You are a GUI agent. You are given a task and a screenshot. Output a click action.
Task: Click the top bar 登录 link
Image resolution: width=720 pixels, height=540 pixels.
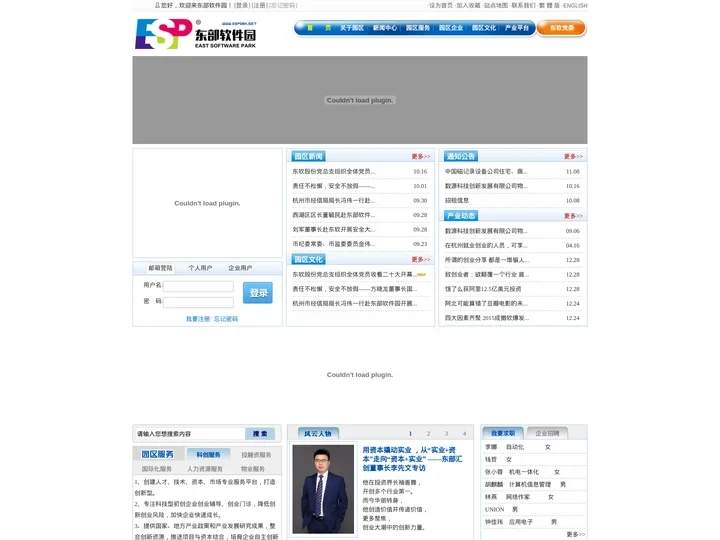(x=242, y=6)
